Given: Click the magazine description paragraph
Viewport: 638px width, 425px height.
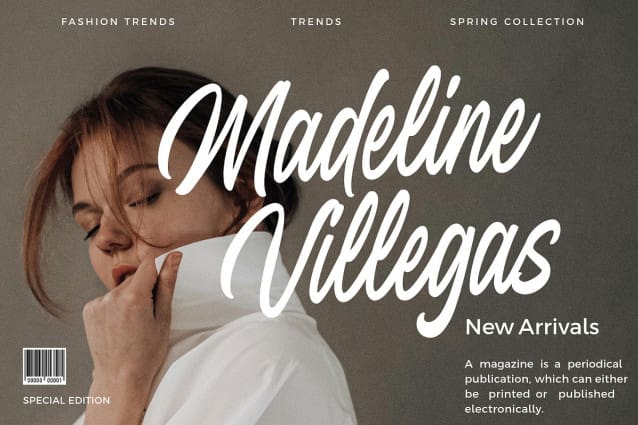Looking at the screenshot, I should coord(546,386).
